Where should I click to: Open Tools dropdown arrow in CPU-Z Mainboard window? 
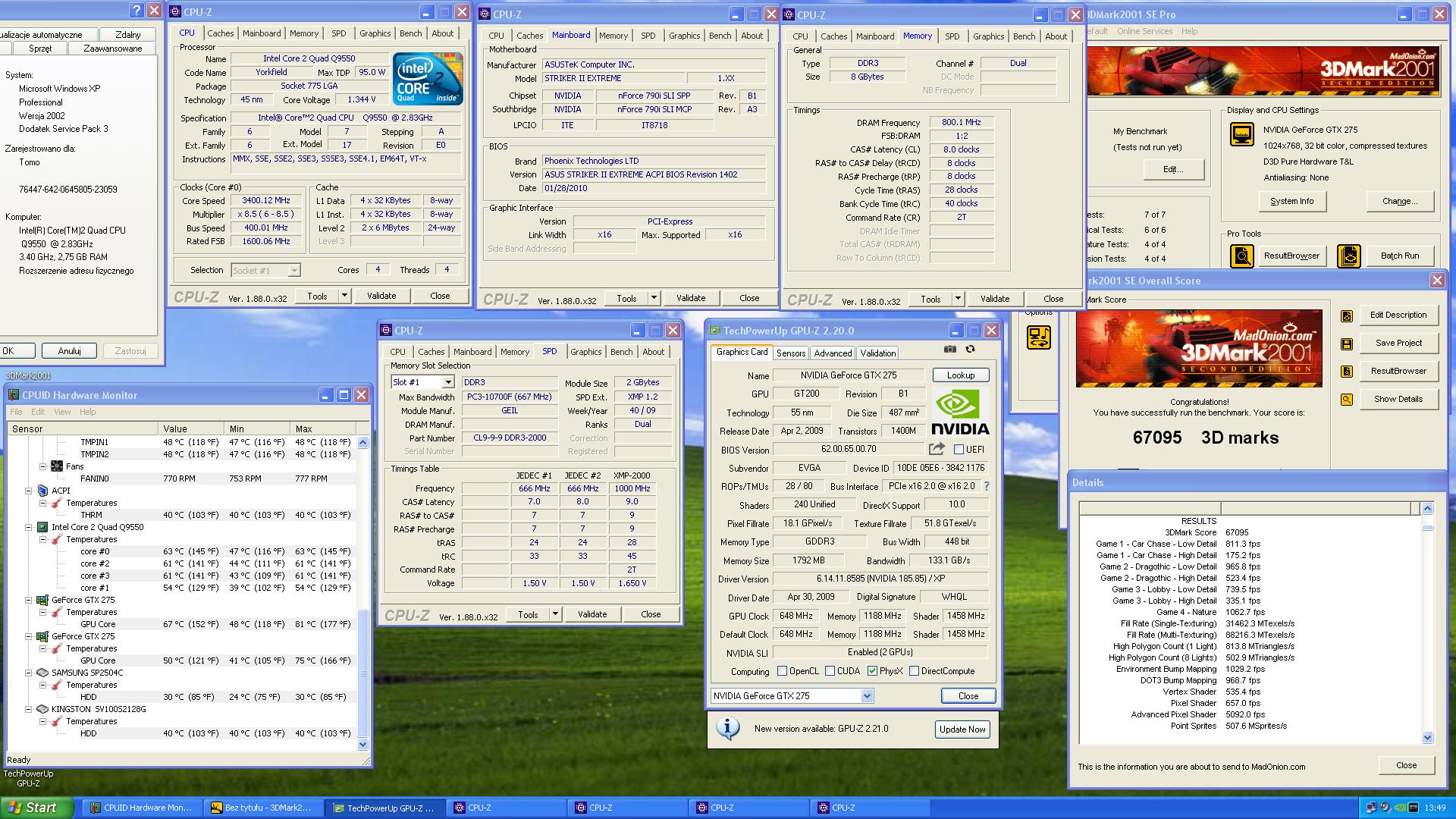(x=654, y=298)
